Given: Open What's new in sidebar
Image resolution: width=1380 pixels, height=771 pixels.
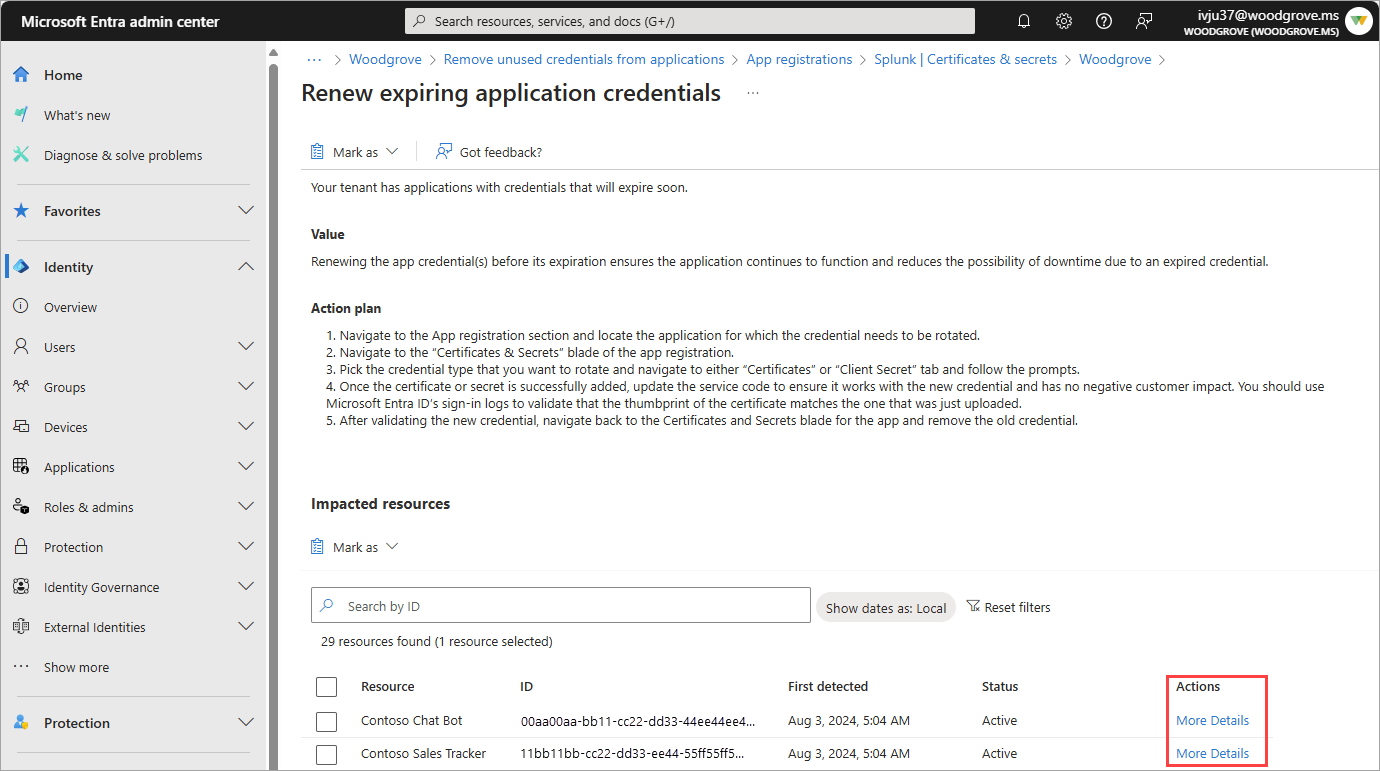Looking at the screenshot, I should (x=77, y=115).
